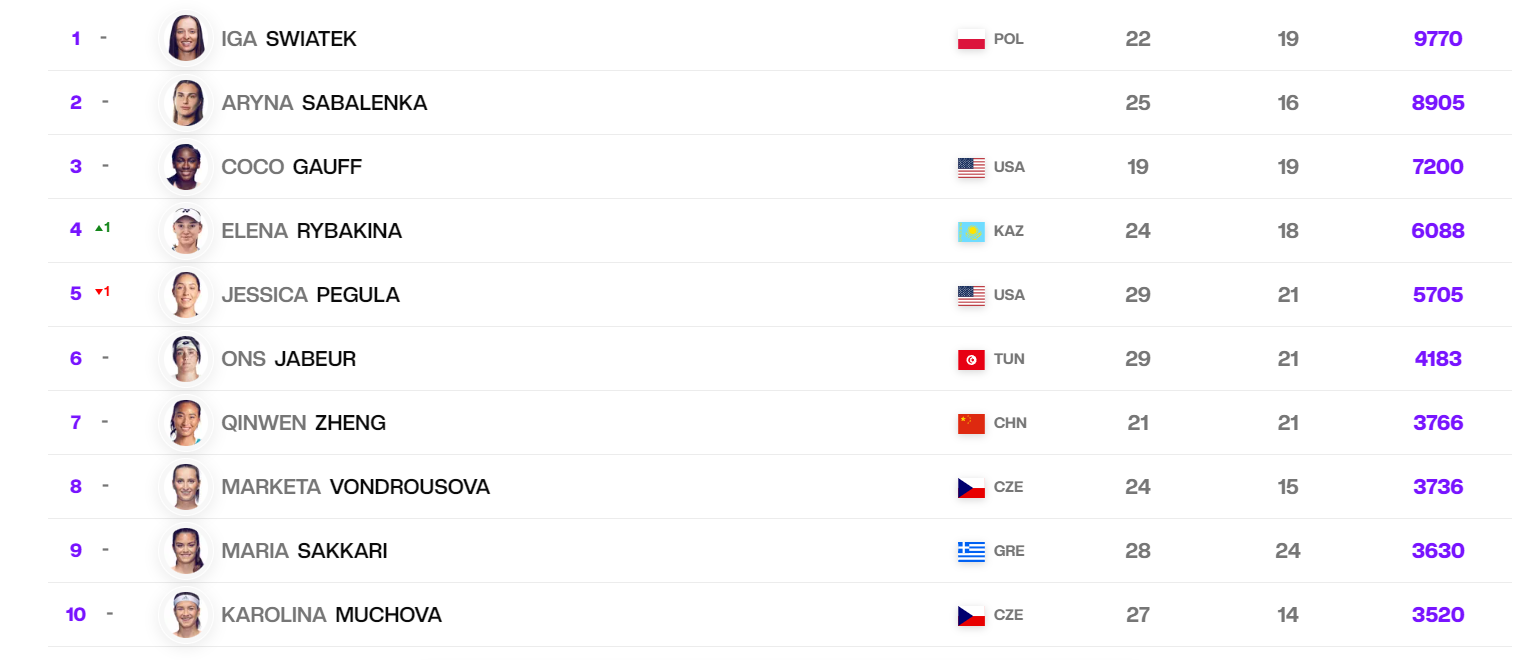Open Elena Rybakina's player page
The width and height of the screenshot is (1524, 660).
pyautogui.click(x=311, y=231)
